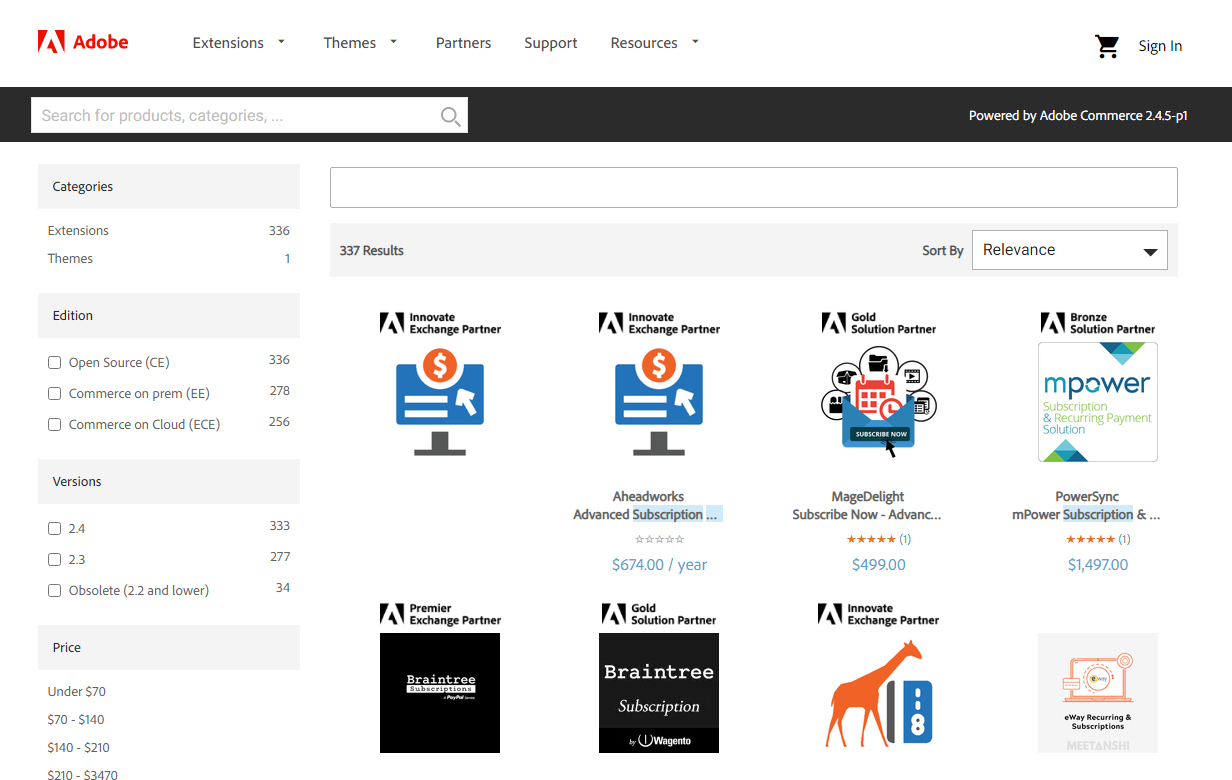Click the star rating for PowerSync mPower
The height and width of the screenshot is (780, 1232).
(1090, 539)
